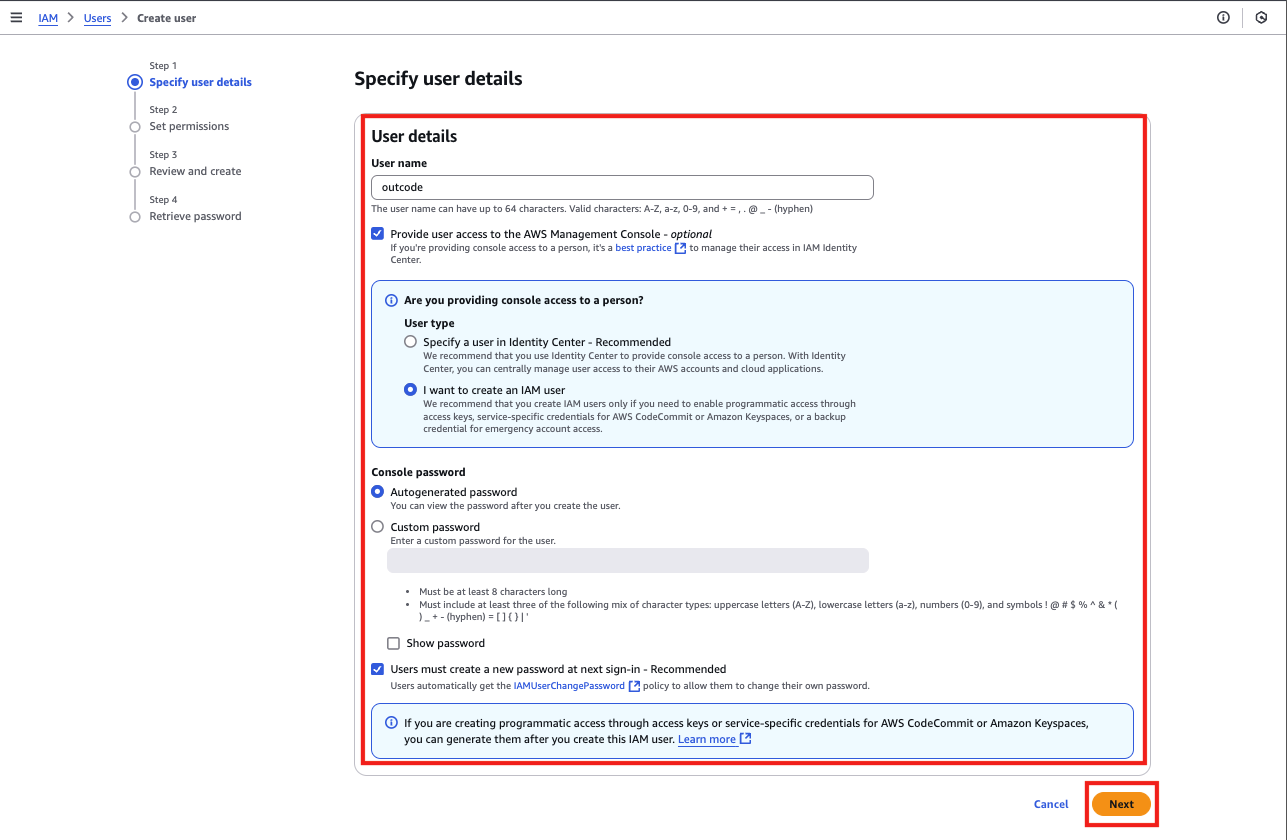
Task: Click info icon beside console access question
Action: 391,300
